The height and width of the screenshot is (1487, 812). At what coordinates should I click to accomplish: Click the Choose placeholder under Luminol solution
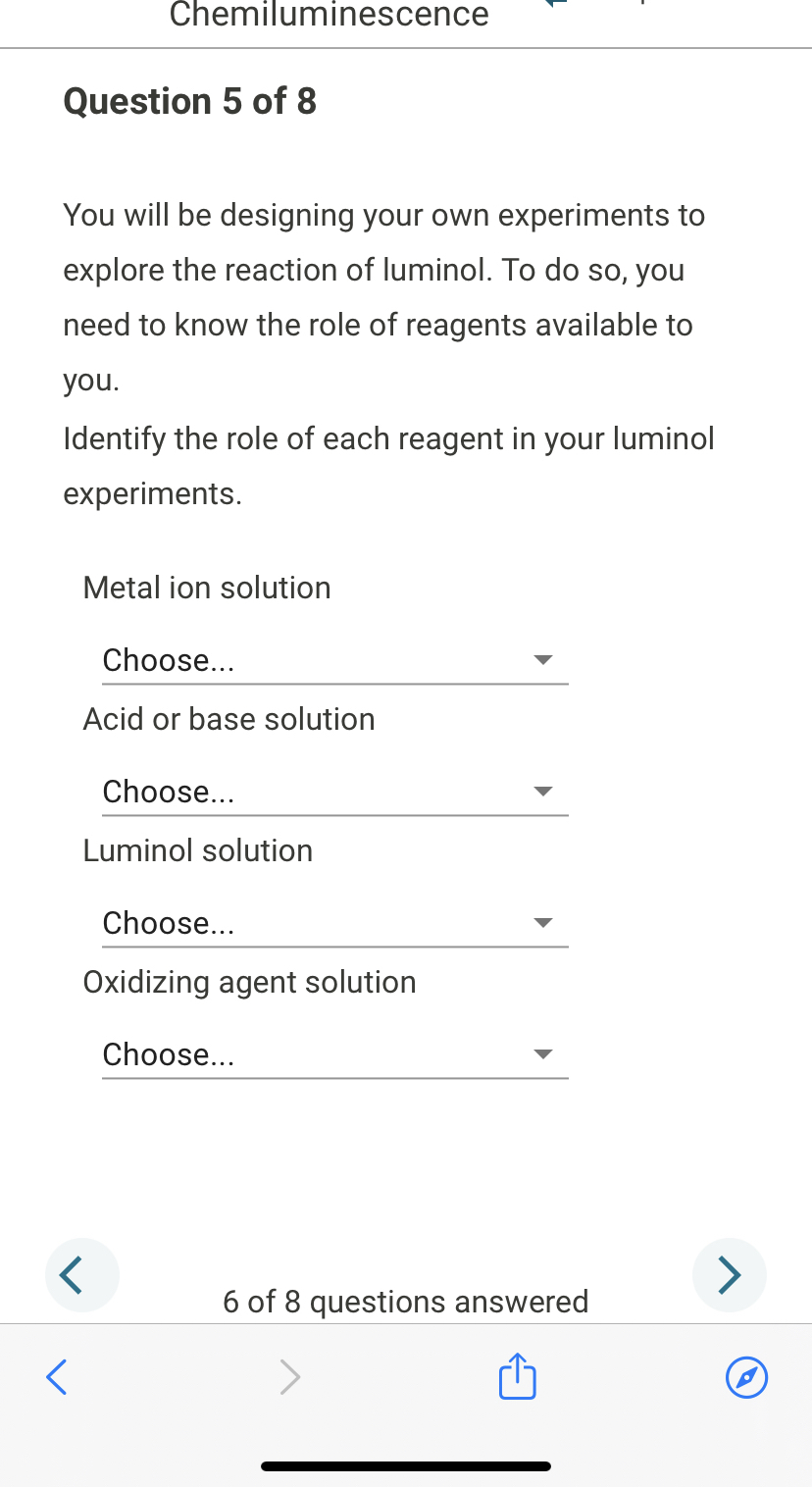pos(168,922)
